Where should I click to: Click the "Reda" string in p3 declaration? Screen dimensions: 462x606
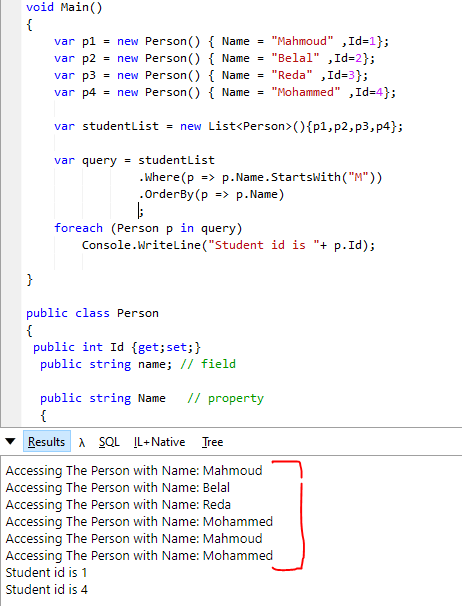coord(292,75)
